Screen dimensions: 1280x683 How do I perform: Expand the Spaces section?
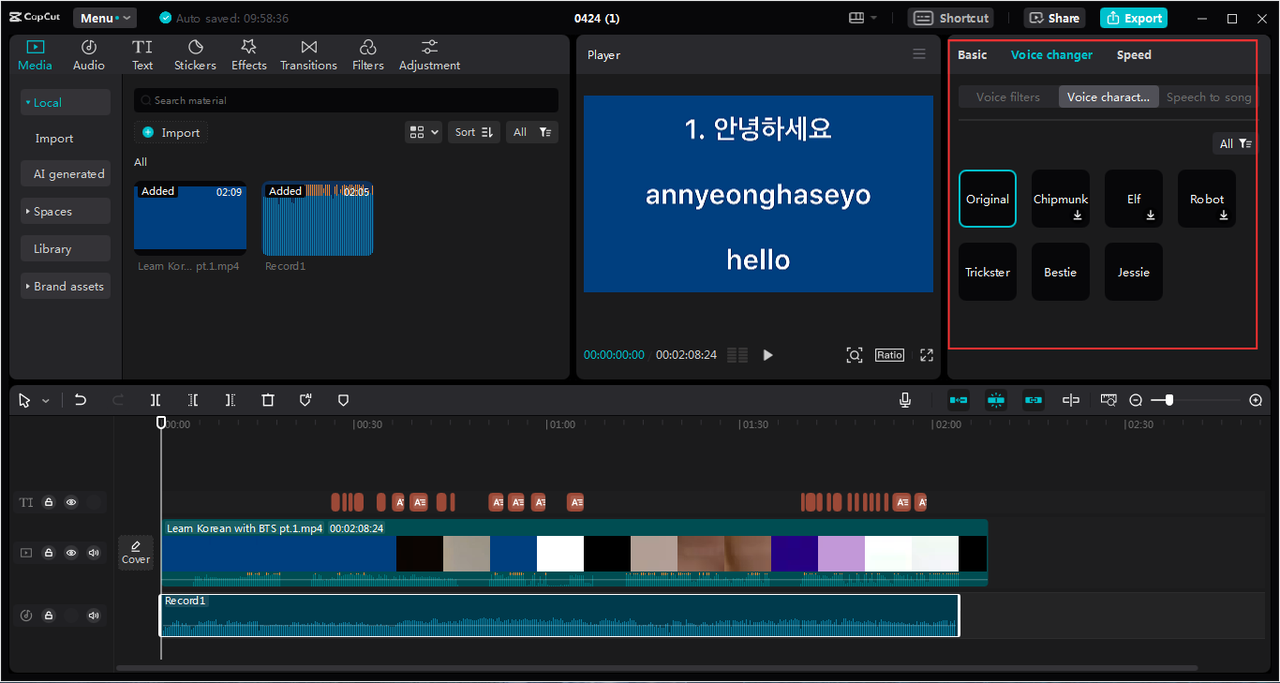point(65,211)
